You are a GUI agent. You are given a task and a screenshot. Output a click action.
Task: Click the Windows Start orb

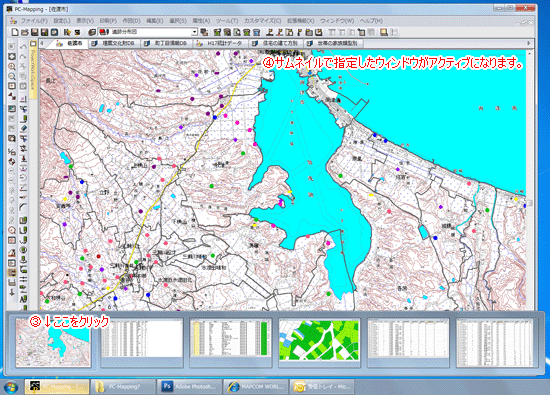tap(11, 387)
